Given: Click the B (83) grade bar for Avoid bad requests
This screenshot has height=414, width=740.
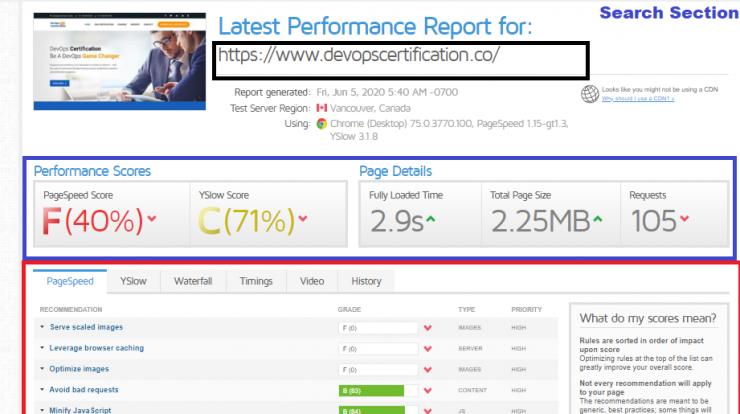Looking at the screenshot, I should click(x=378, y=390).
